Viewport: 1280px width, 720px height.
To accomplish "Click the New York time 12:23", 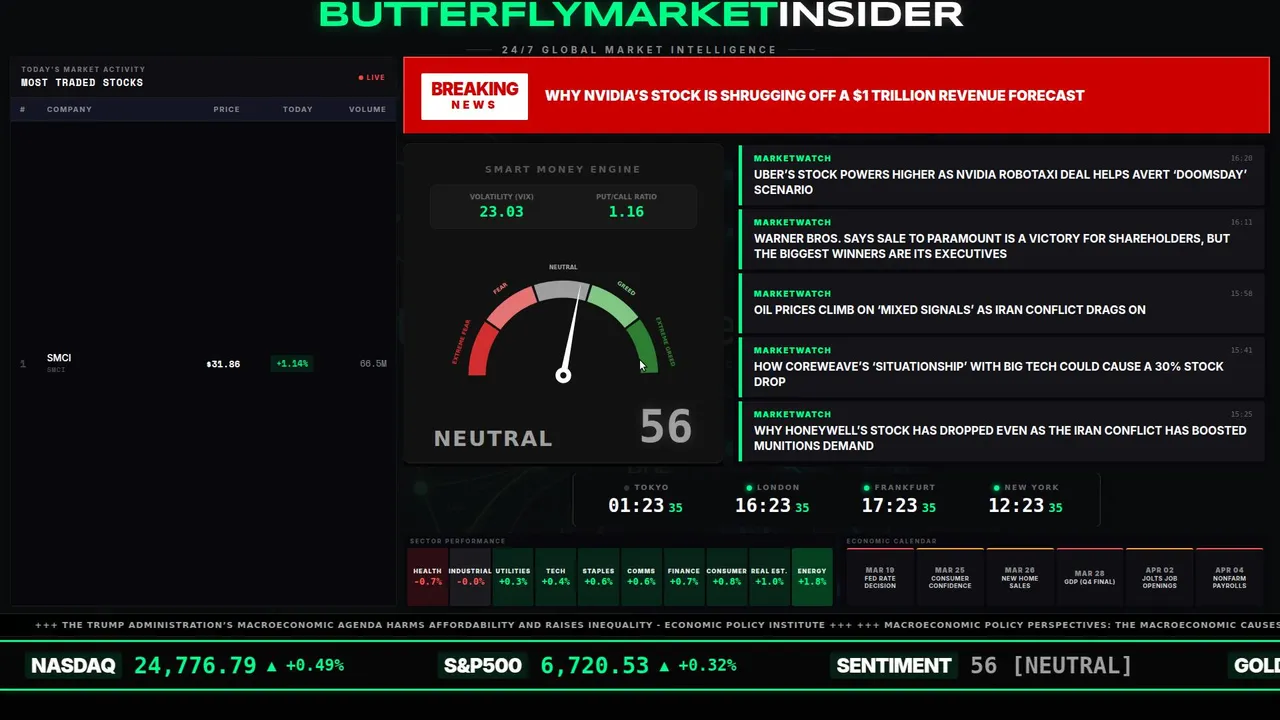I will click(1016, 506).
